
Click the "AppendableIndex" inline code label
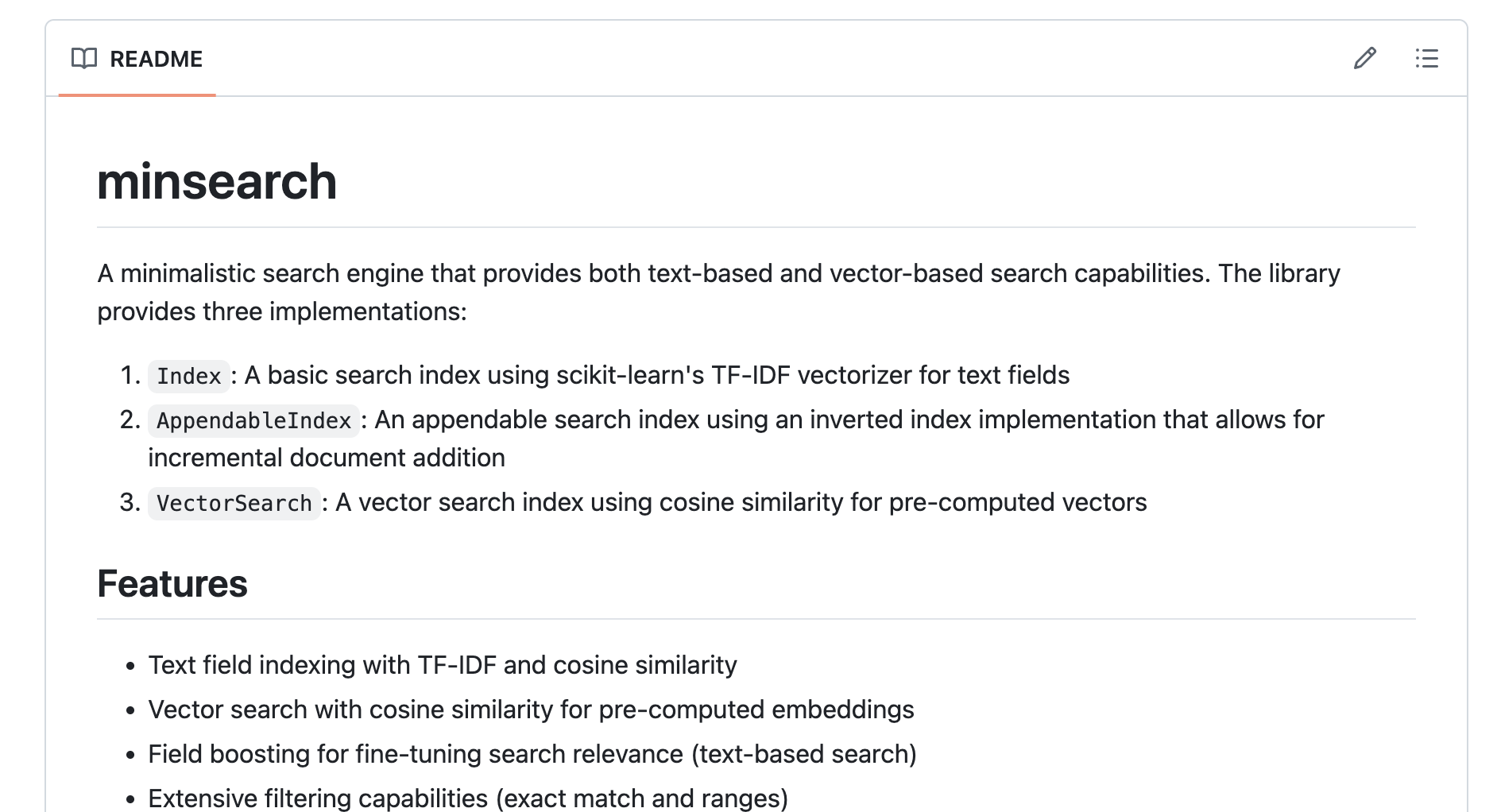253,420
